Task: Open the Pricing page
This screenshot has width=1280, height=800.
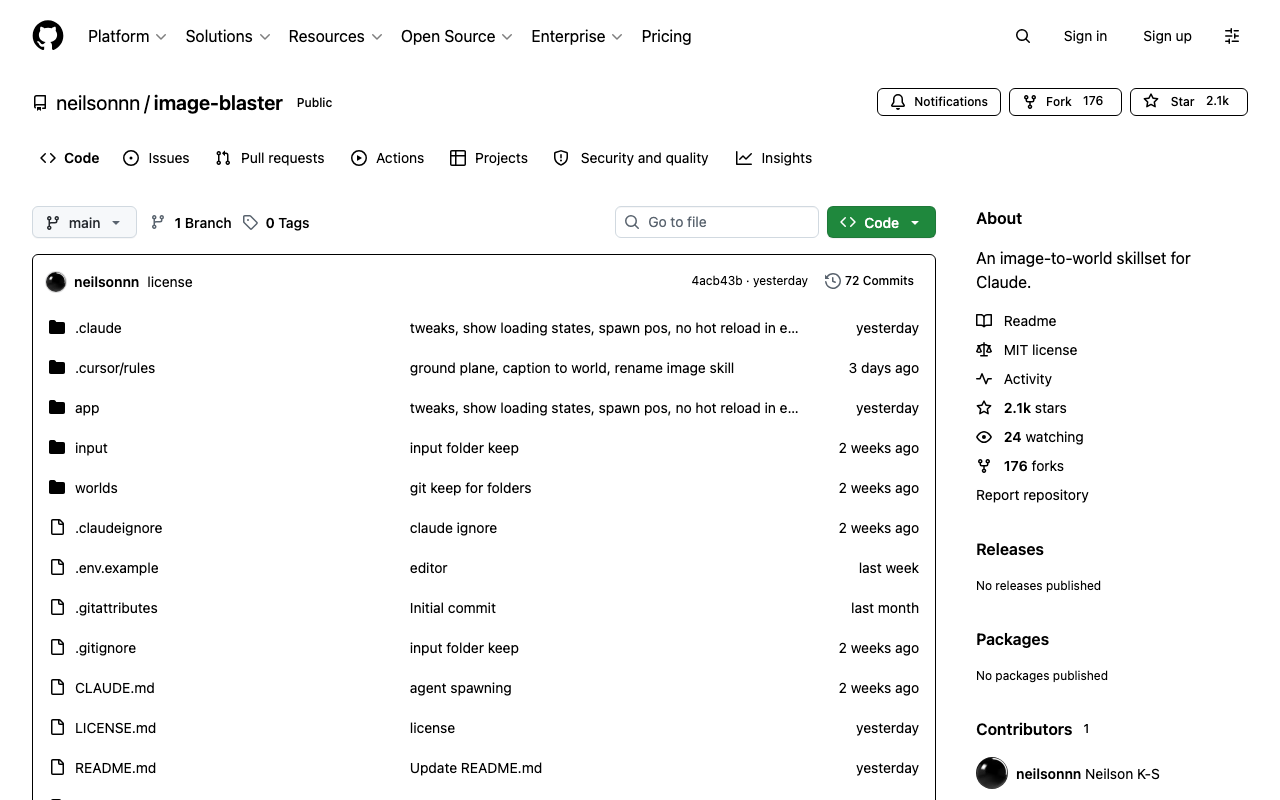Action: pyautogui.click(x=666, y=36)
